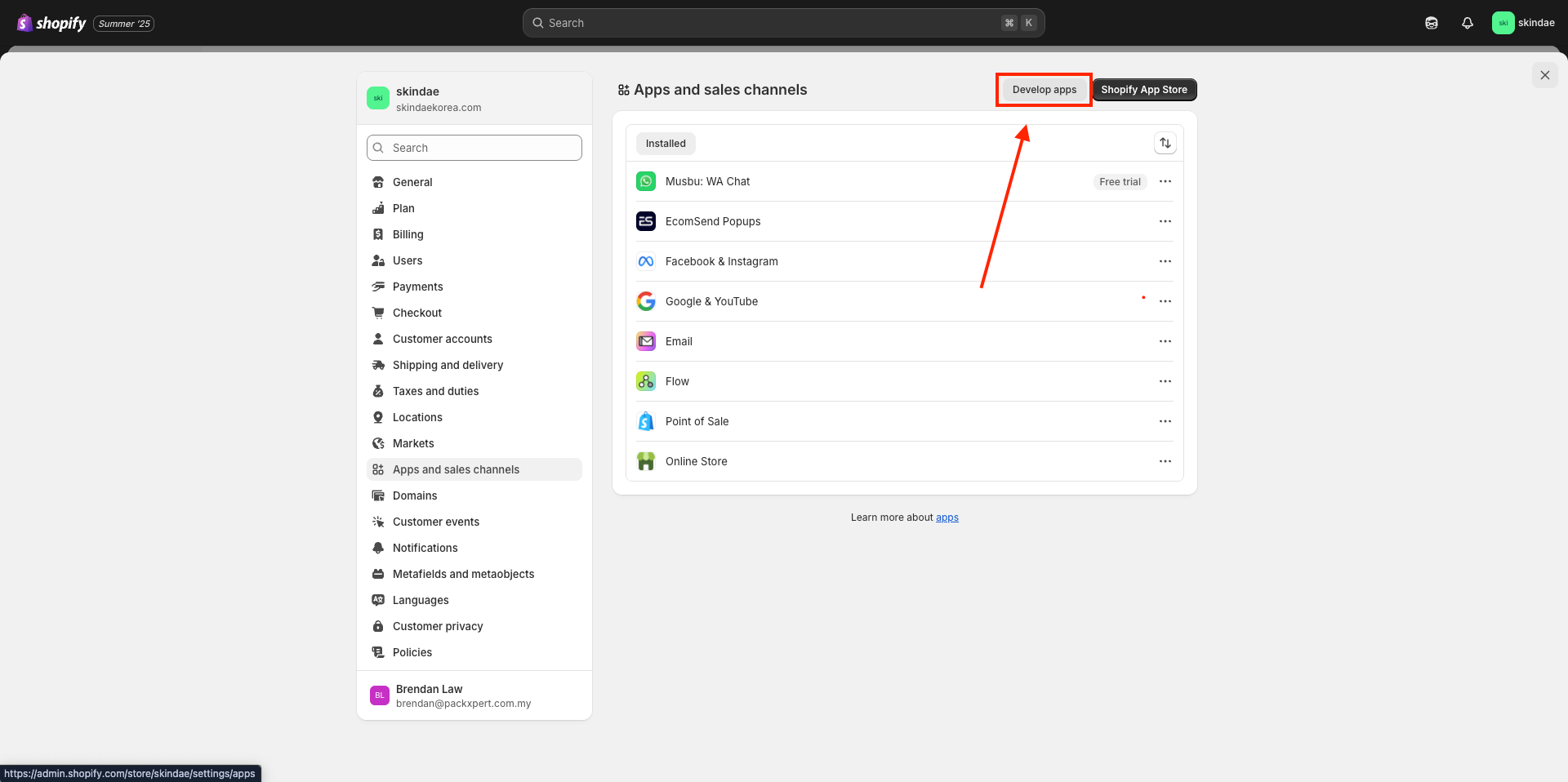Open Customer accounts settings
The image size is (1568, 782).
474,339
